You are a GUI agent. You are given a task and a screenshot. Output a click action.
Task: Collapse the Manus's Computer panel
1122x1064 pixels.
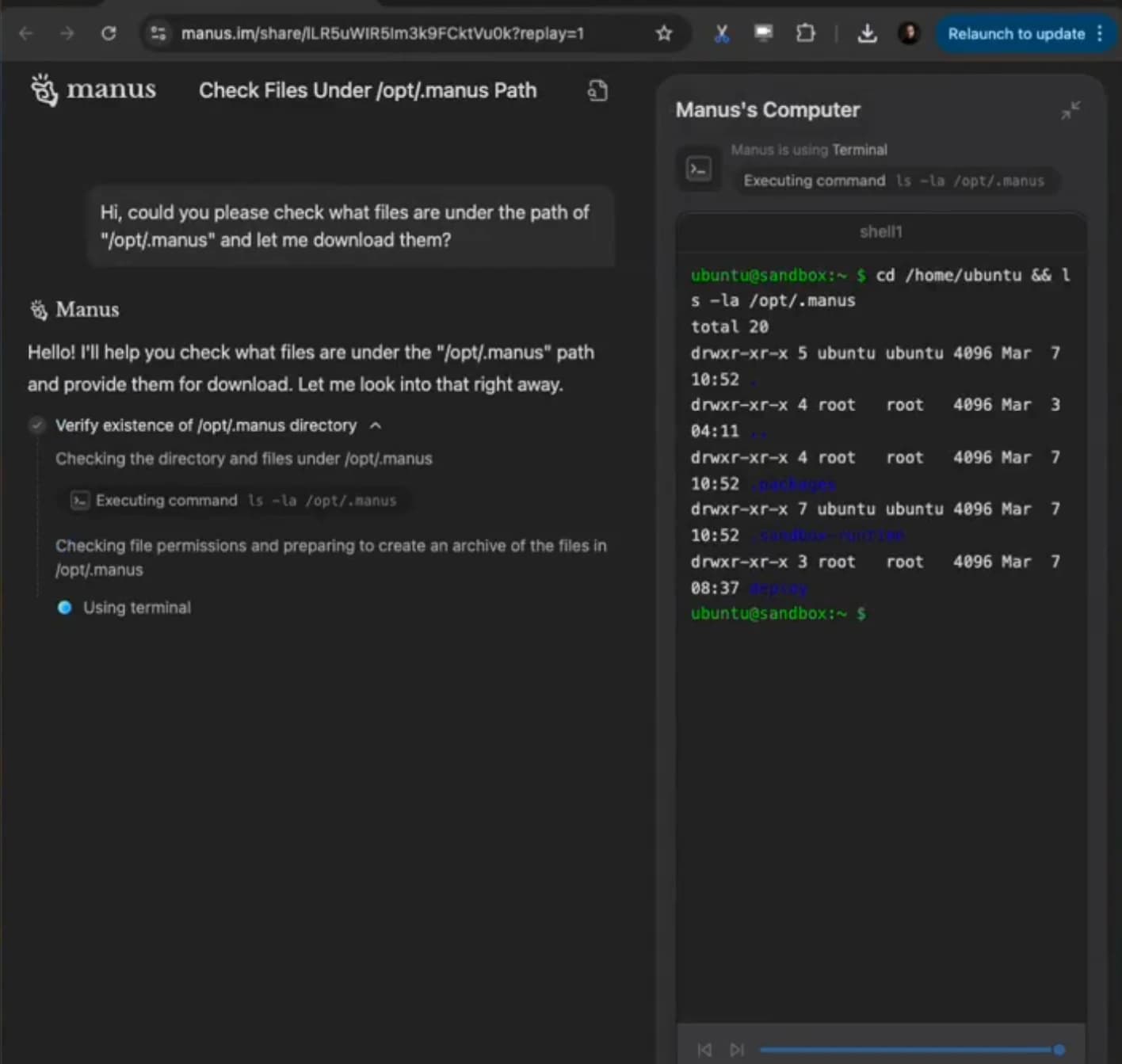click(x=1070, y=110)
